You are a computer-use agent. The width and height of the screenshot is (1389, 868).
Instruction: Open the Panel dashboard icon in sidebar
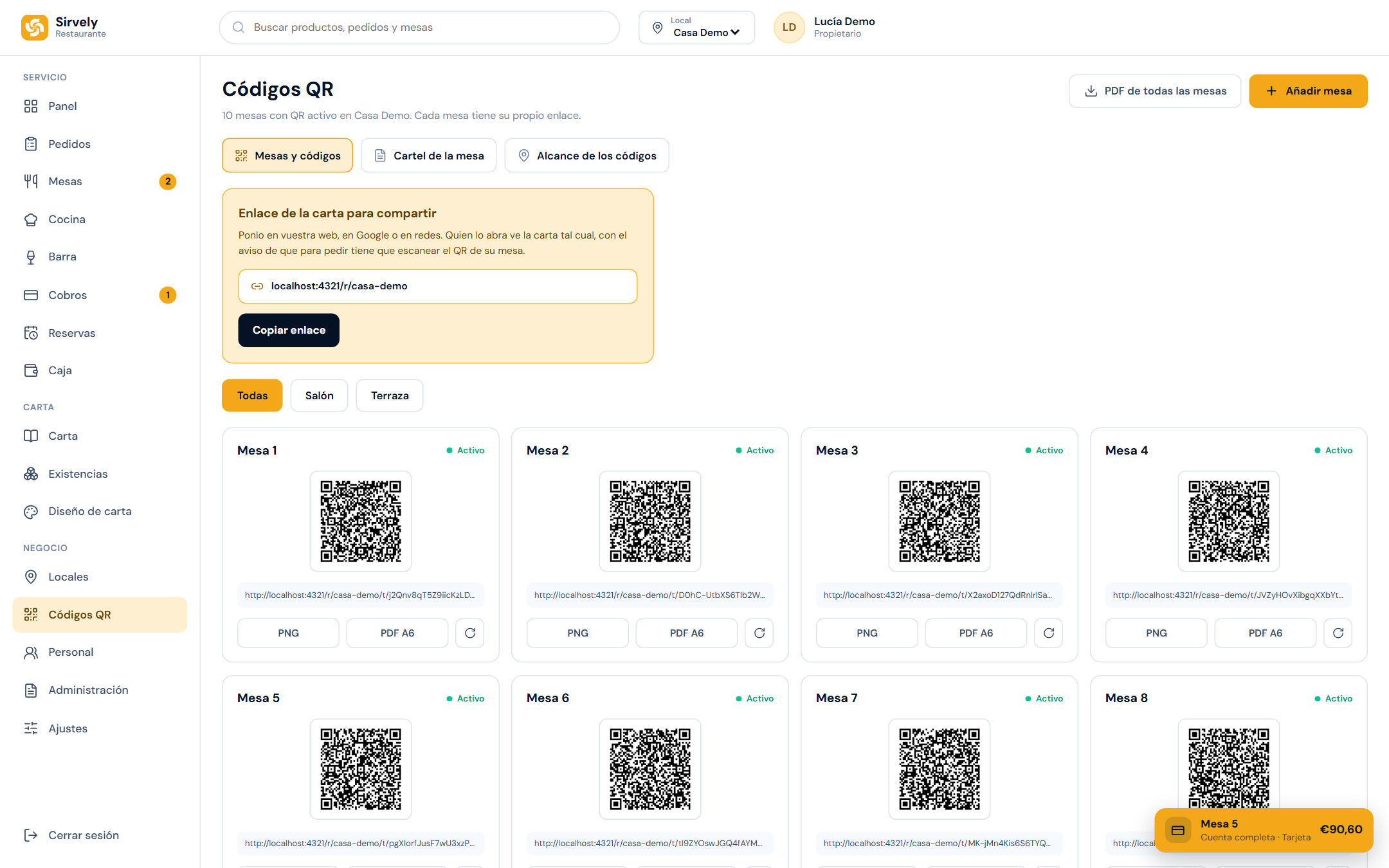(x=31, y=106)
